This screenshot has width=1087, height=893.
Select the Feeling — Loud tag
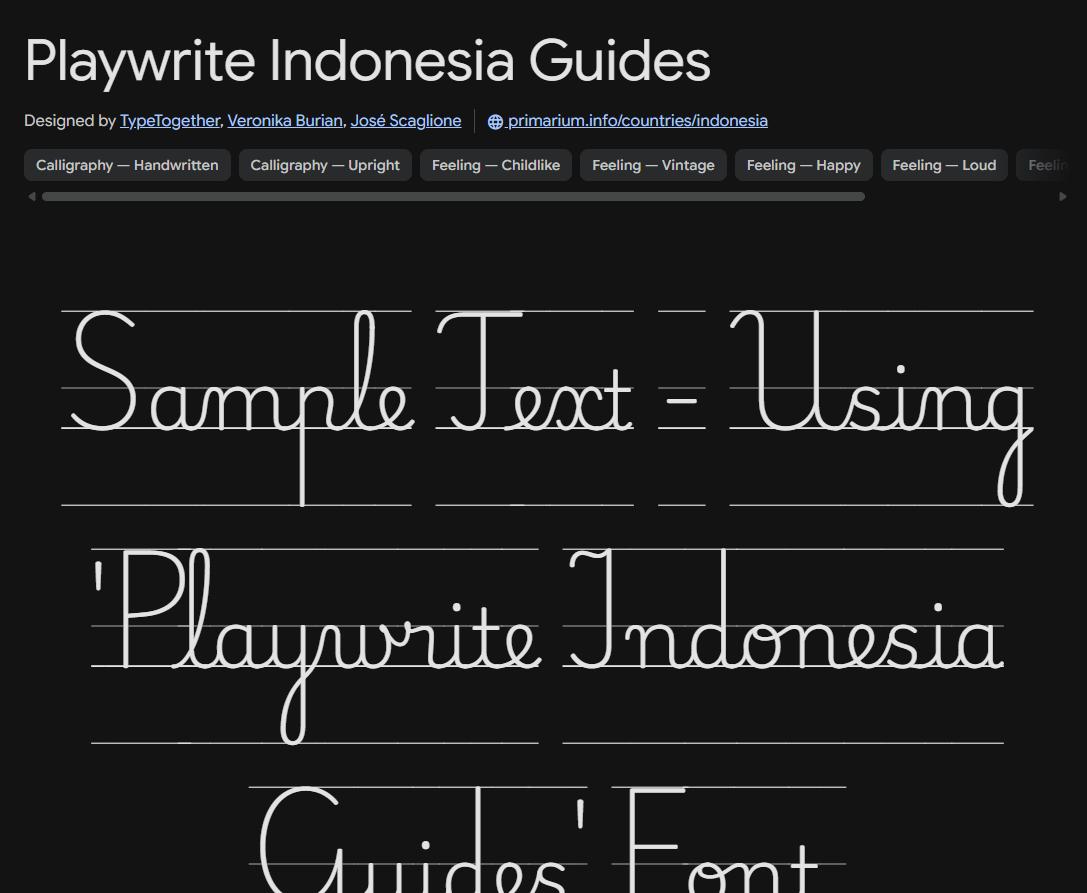944,165
